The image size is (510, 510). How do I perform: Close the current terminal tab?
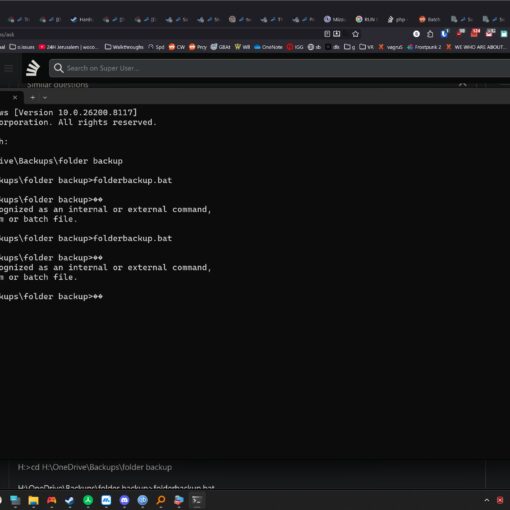[15, 97]
